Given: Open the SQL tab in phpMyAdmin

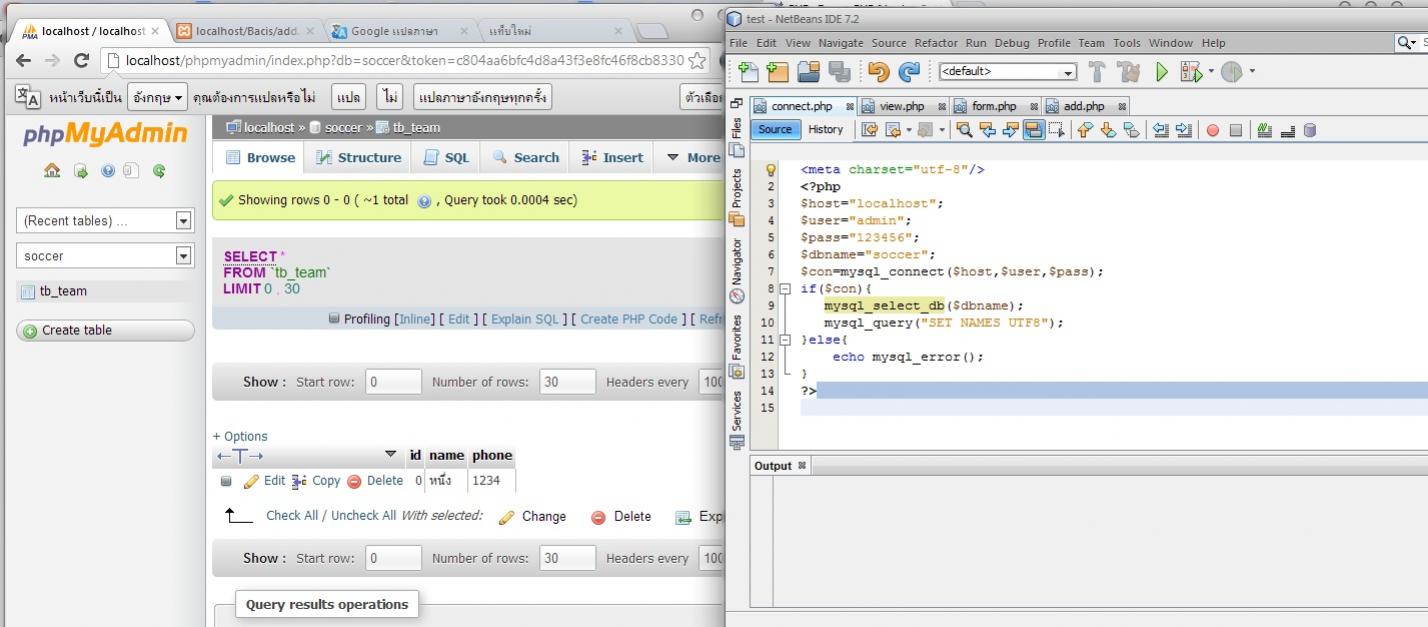Looking at the screenshot, I should pyautogui.click(x=446, y=157).
